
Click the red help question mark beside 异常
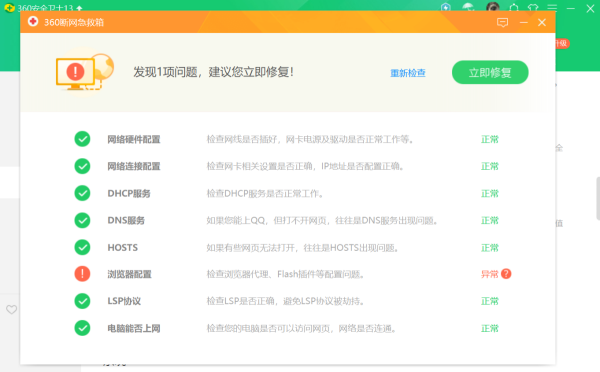tap(506, 274)
